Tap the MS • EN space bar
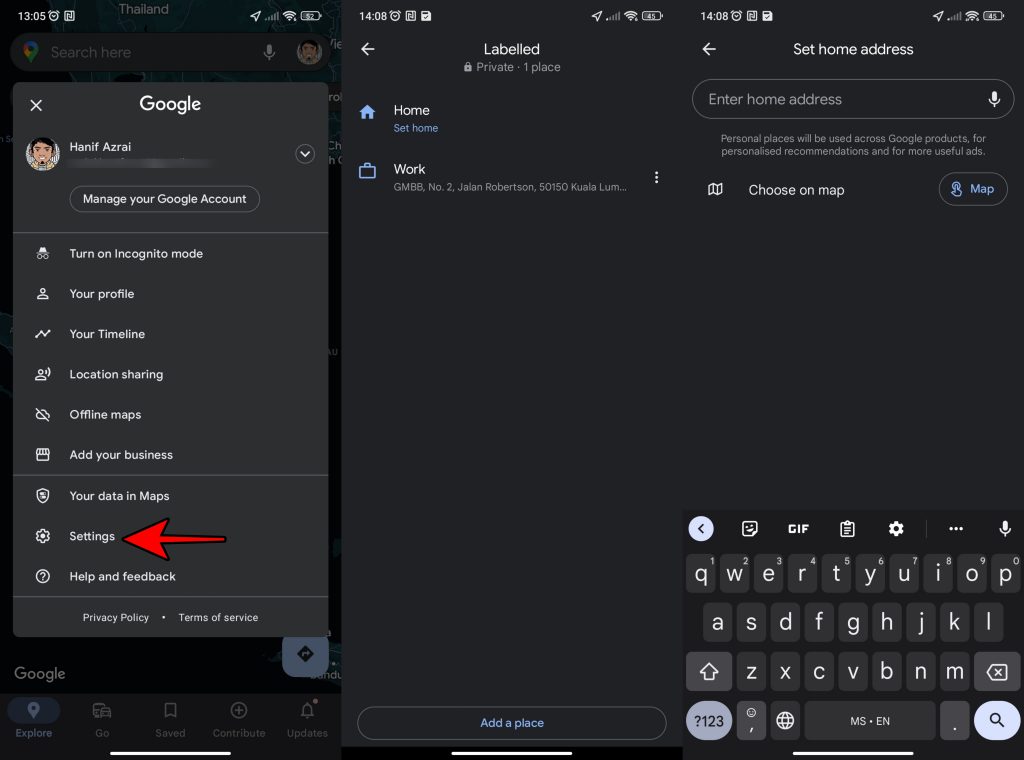The image size is (1024, 760). pyautogui.click(x=870, y=721)
